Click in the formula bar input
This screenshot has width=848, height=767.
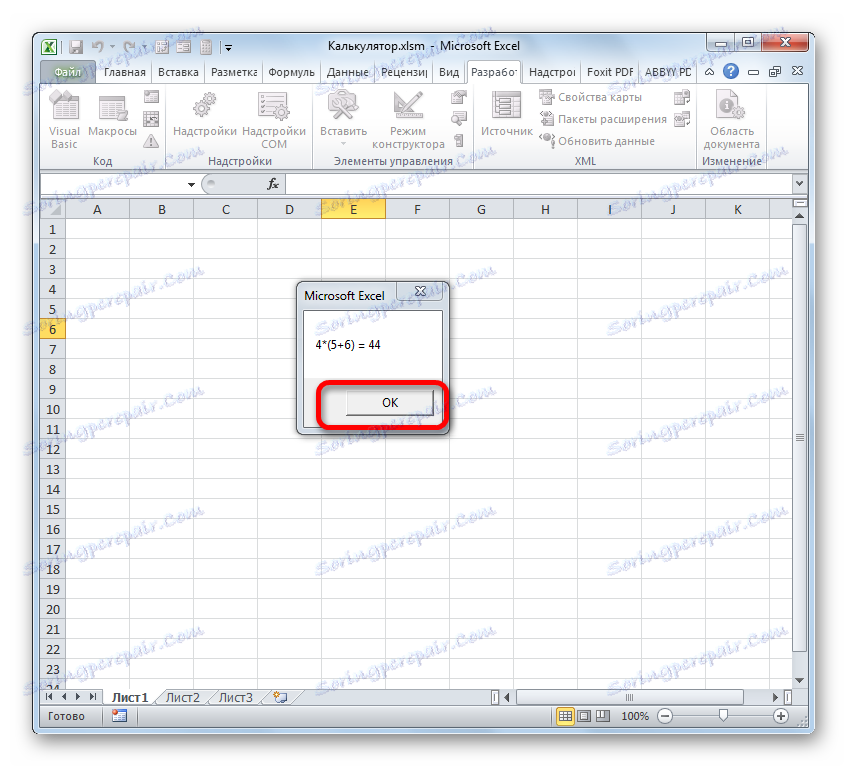click(538, 184)
